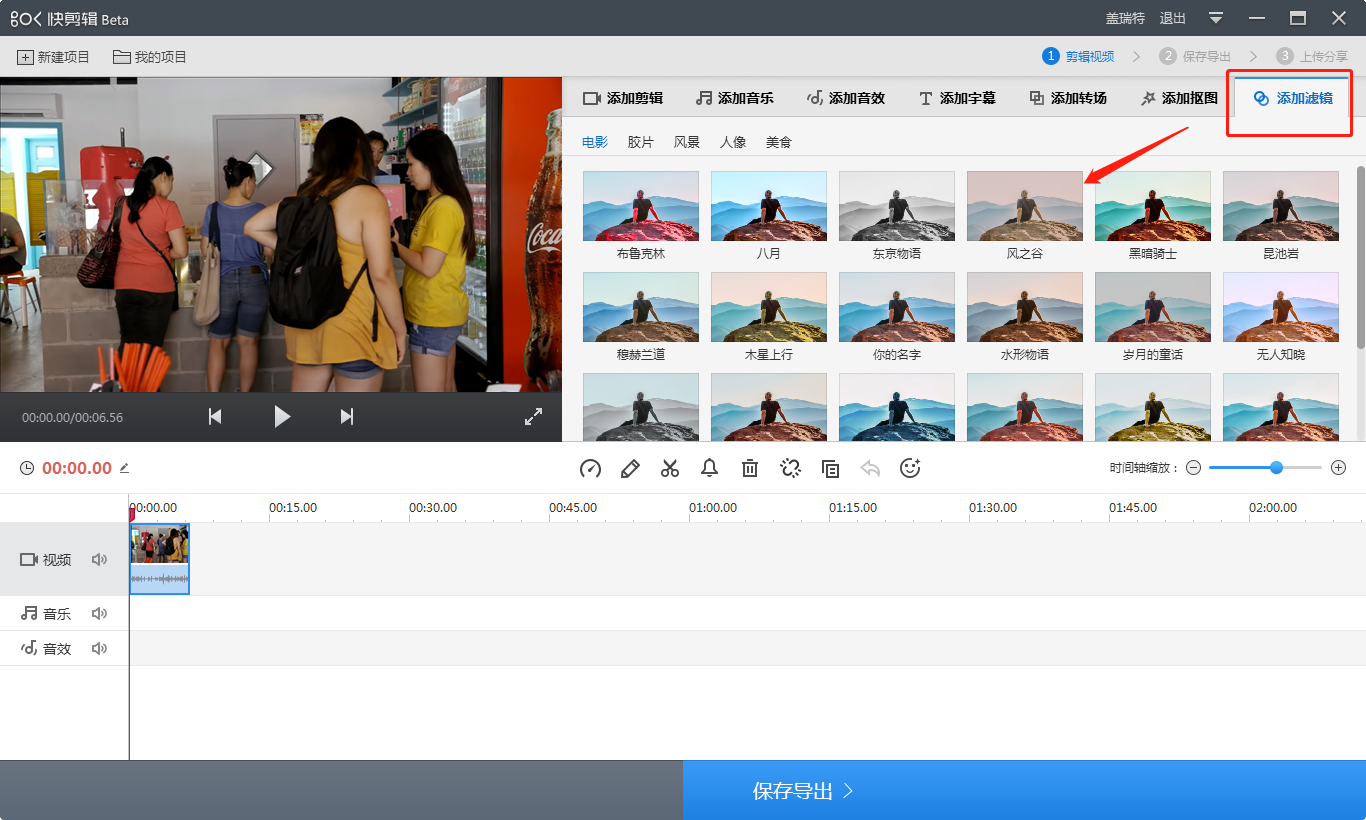The image size is (1366, 820).
Task: Open 我的项目 folder
Action: click(x=150, y=57)
